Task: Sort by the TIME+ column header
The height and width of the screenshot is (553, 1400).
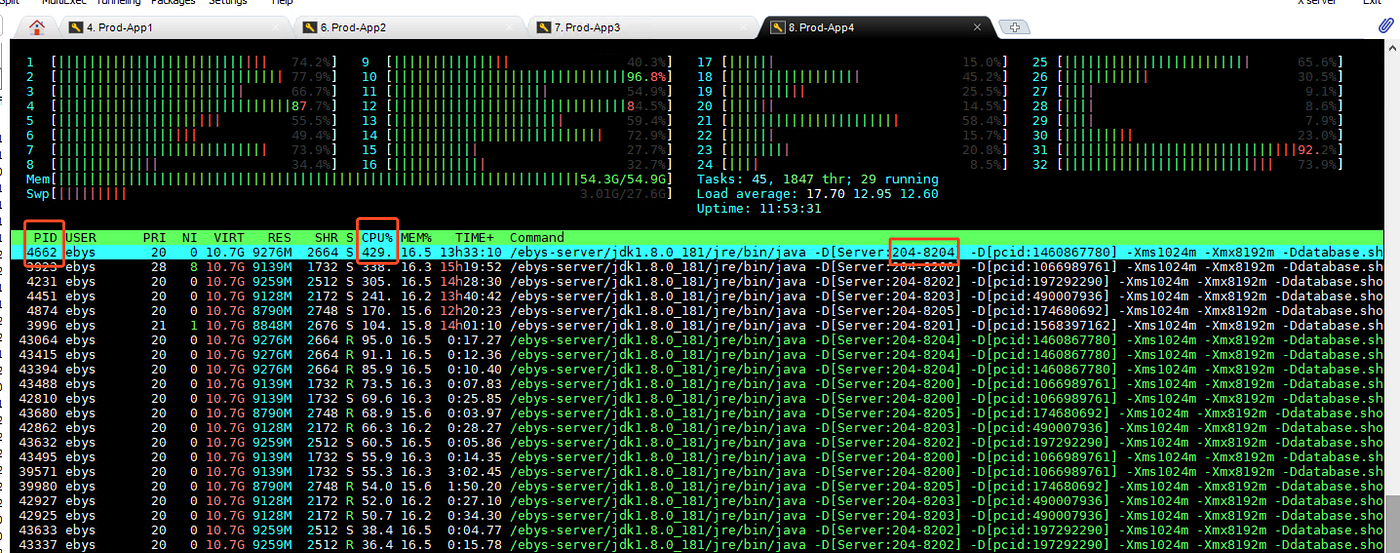Action: (x=475, y=237)
